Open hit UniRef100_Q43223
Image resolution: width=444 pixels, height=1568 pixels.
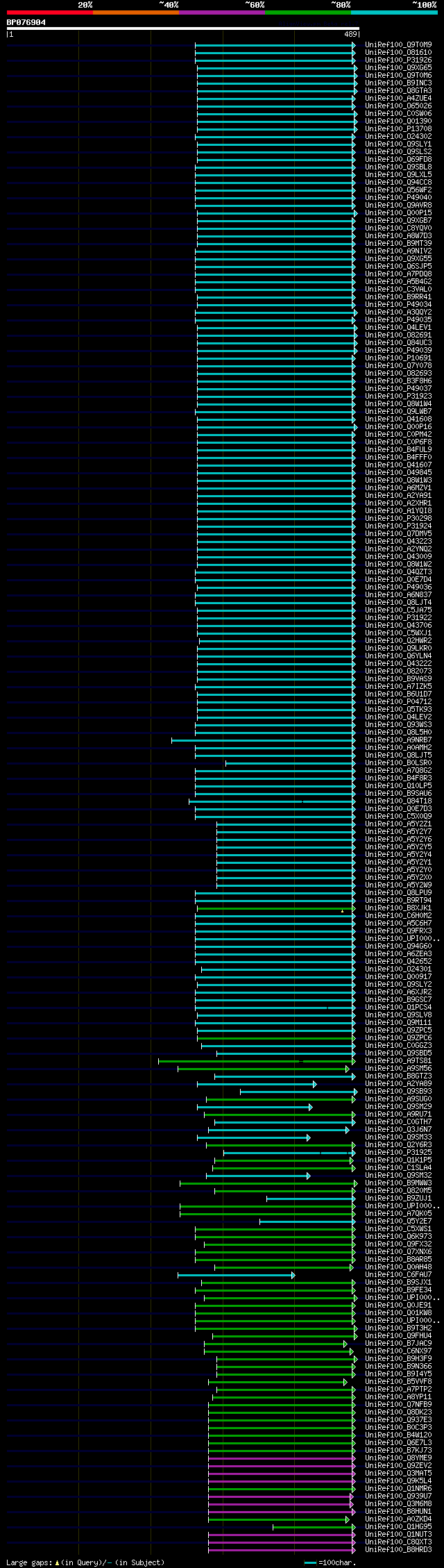pyautogui.click(x=398, y=542)
